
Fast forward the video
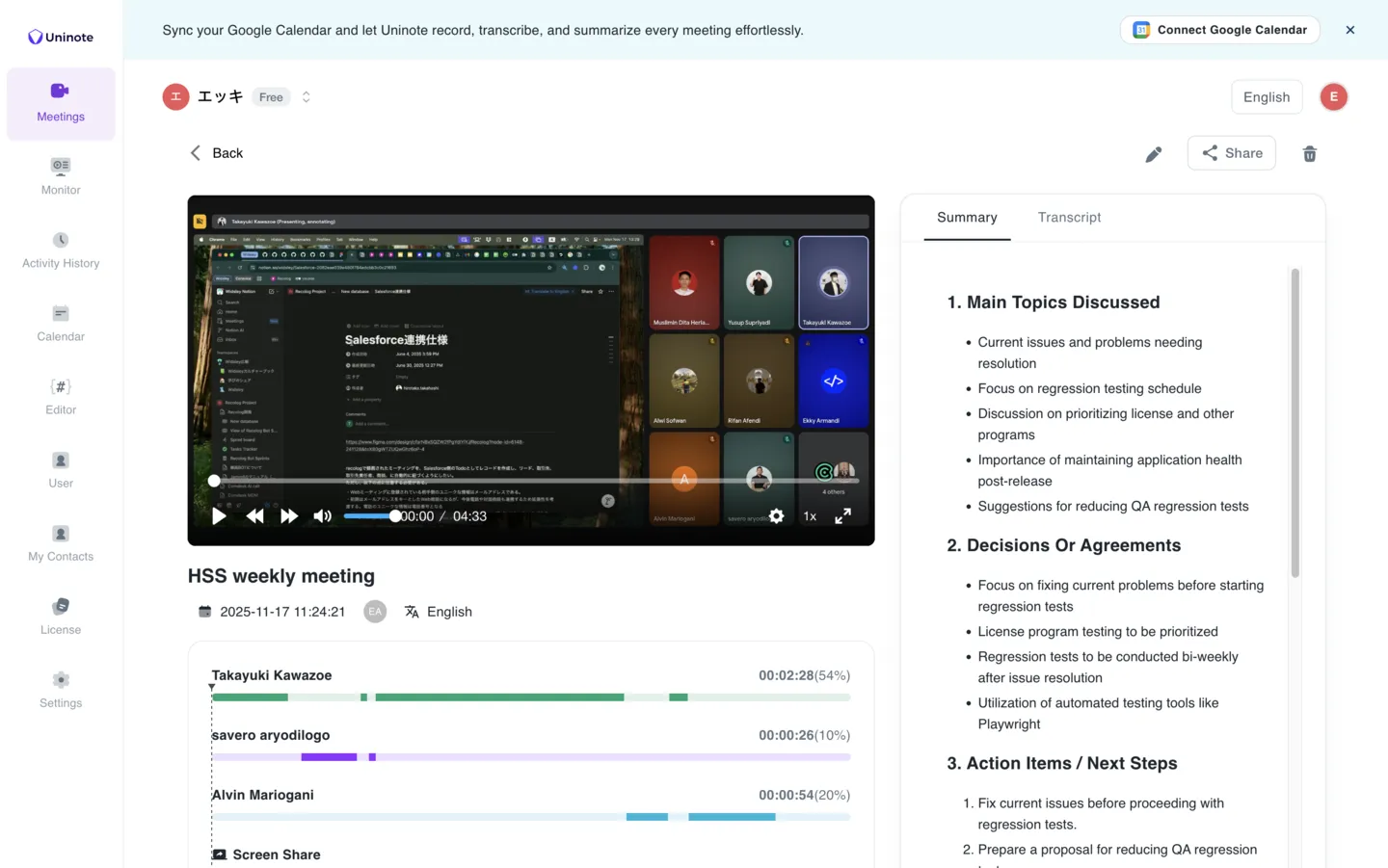288,516
